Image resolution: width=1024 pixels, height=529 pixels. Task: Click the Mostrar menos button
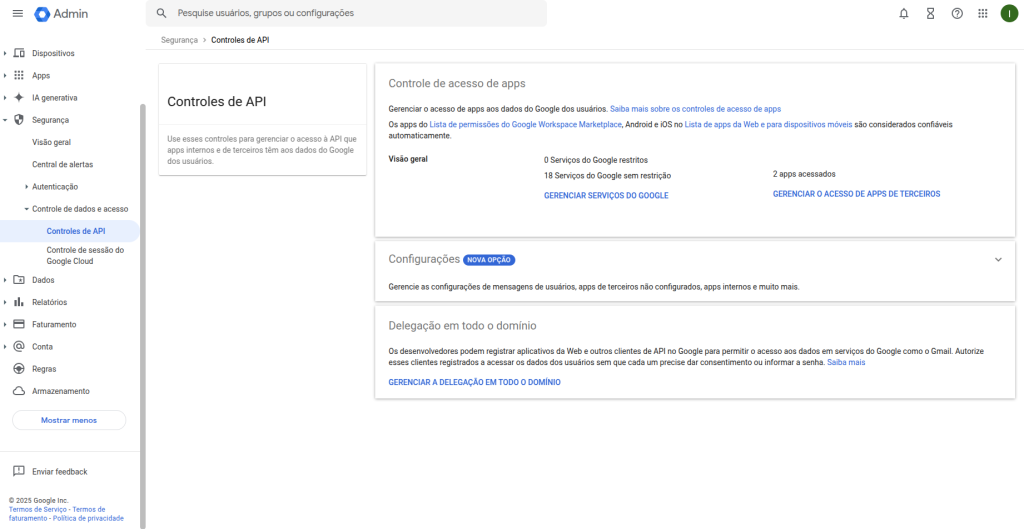tap(69, 421)
